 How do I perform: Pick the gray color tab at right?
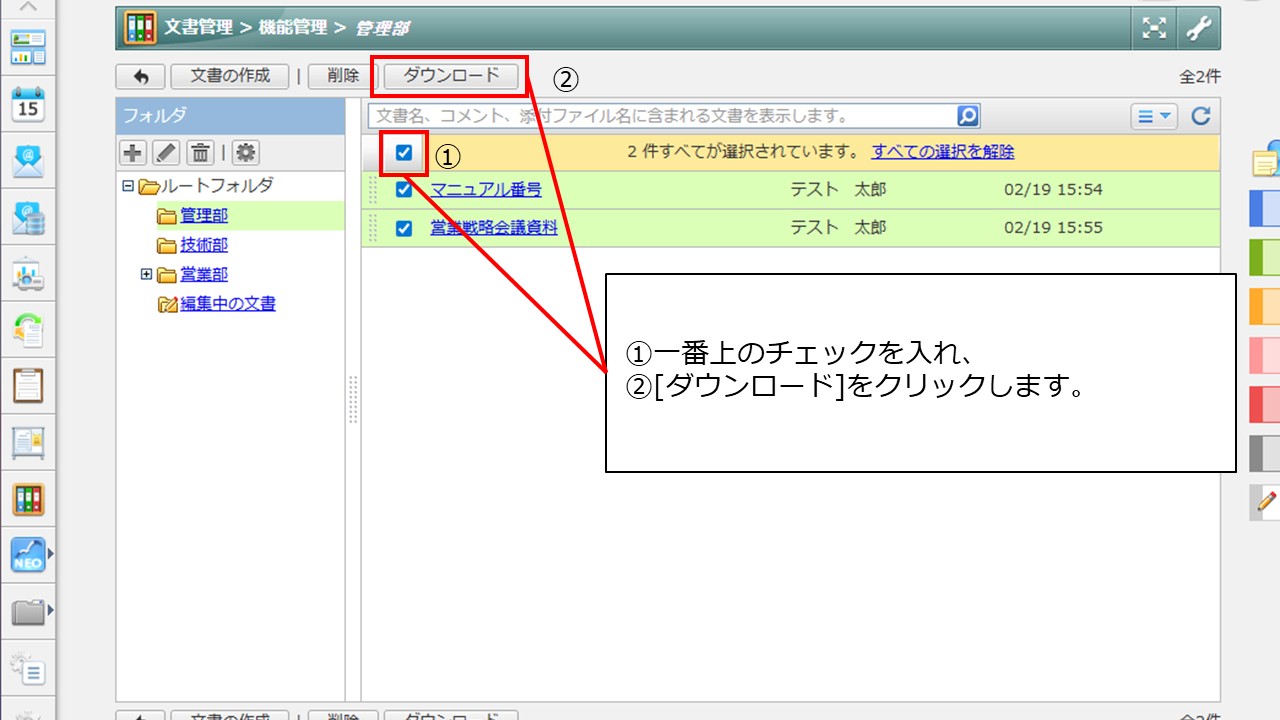1266,453
